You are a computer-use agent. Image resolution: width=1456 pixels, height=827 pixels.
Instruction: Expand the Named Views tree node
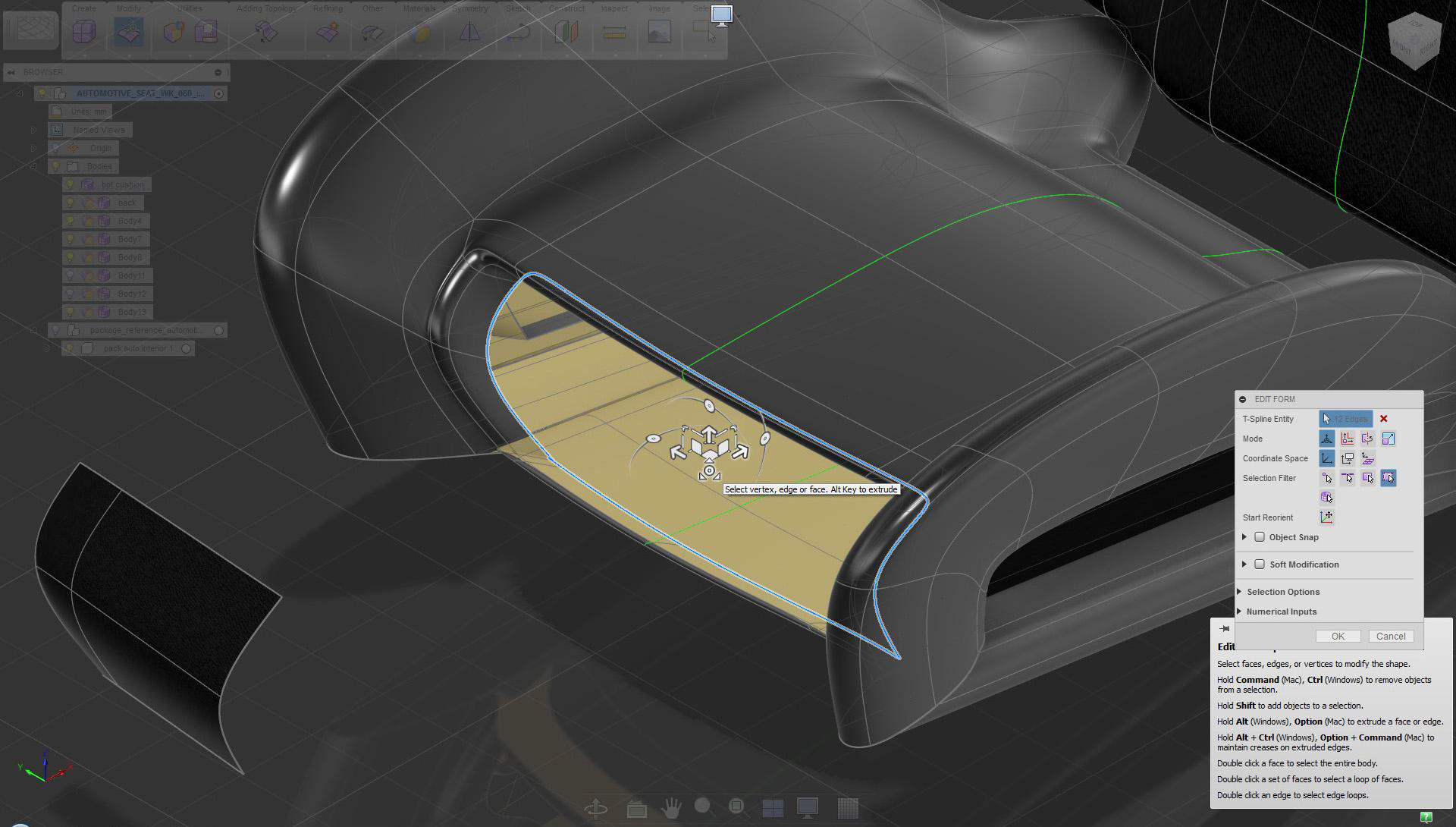[x=33, y=130]
